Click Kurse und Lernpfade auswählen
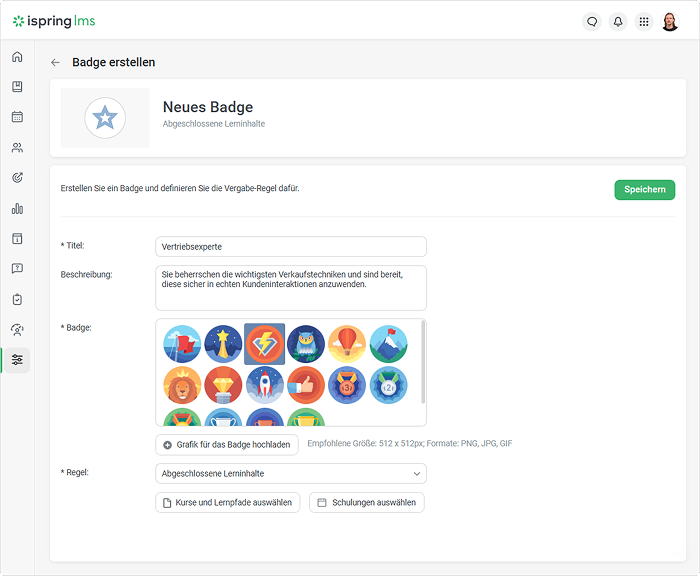The image size is (700, 576). coord(228,503)
